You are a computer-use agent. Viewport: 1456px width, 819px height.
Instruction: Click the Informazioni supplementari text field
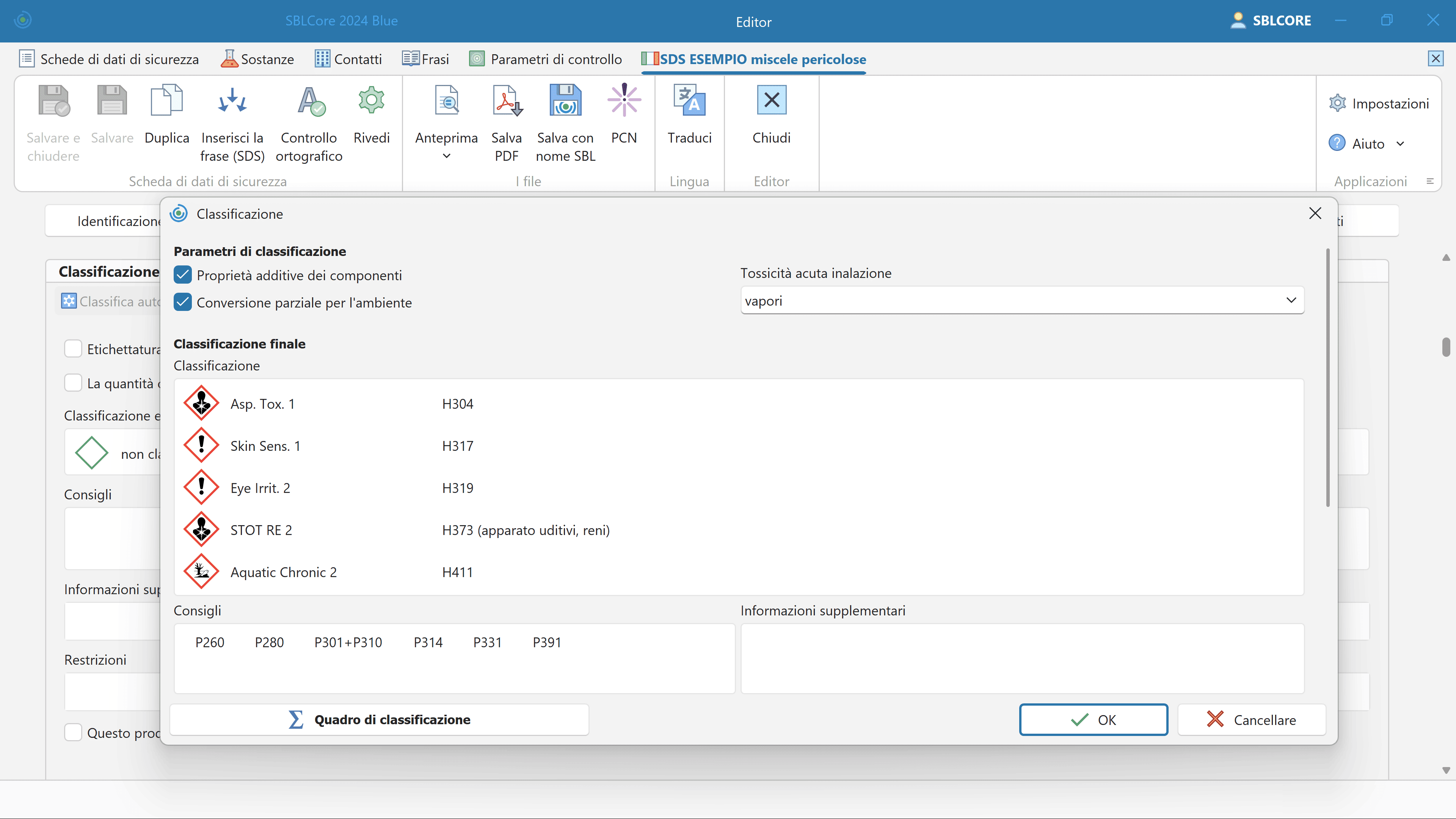(1022, 659)
